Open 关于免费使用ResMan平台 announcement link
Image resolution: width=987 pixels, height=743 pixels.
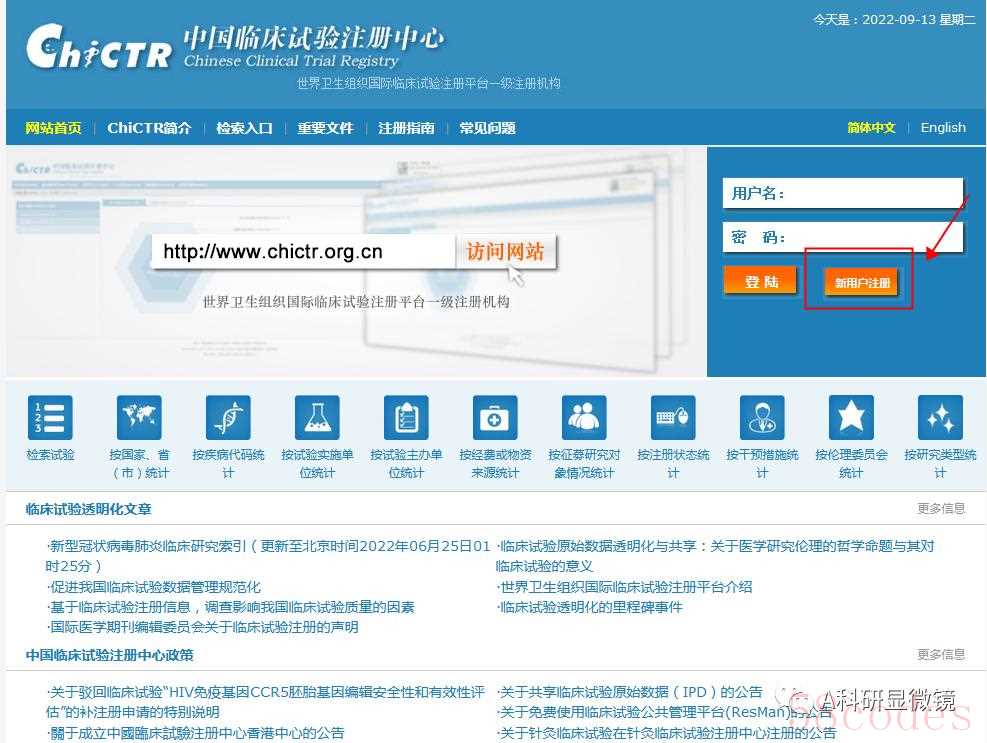[664, 712]
